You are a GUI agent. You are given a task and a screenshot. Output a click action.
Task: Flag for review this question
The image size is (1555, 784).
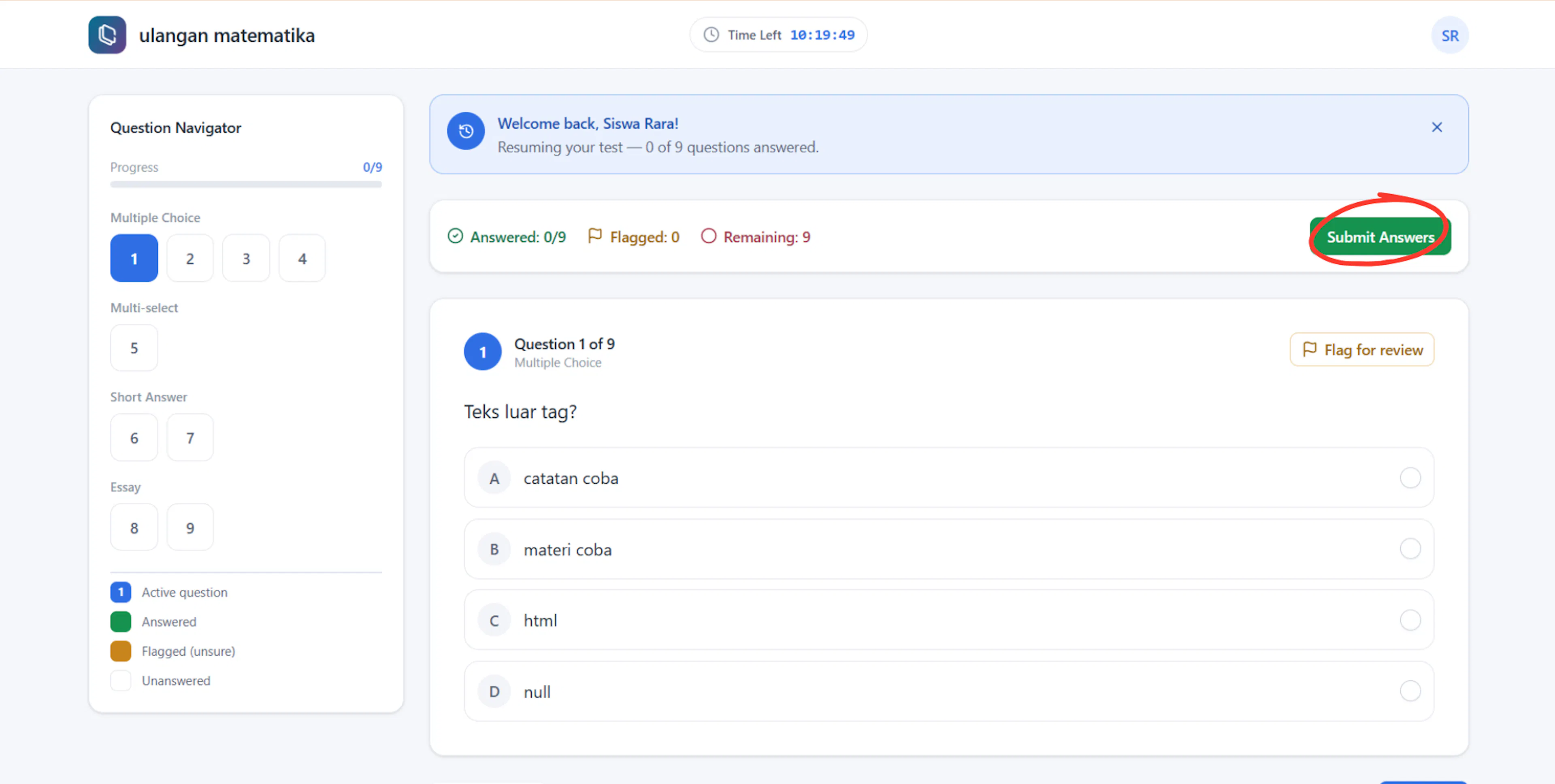click(1362, 350)
